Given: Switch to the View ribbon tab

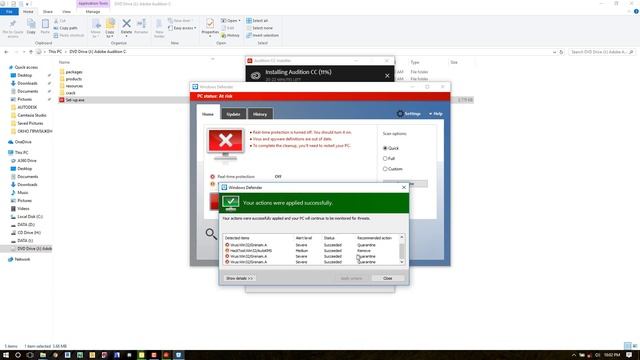Looking at the screenshot, I should click(66, 12).
